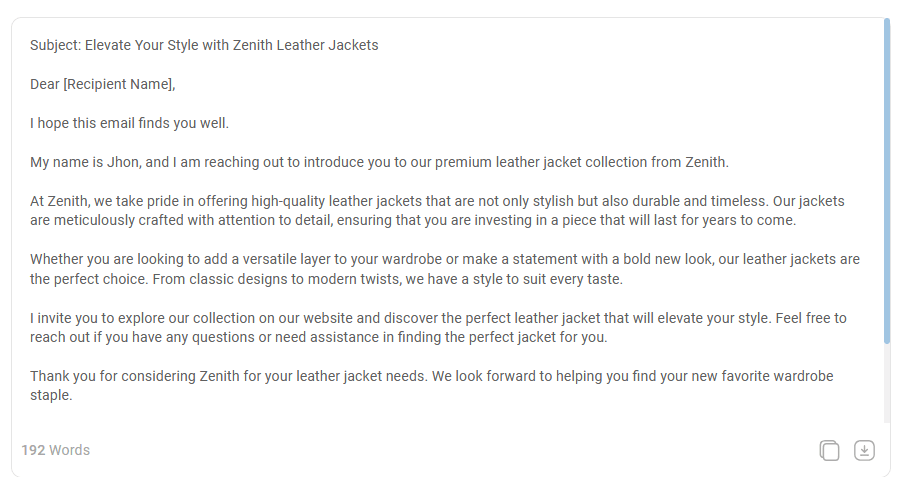Click "Zenith Leather Jackets" in the subject
This screenshot has height=477, width=902.
305,45
